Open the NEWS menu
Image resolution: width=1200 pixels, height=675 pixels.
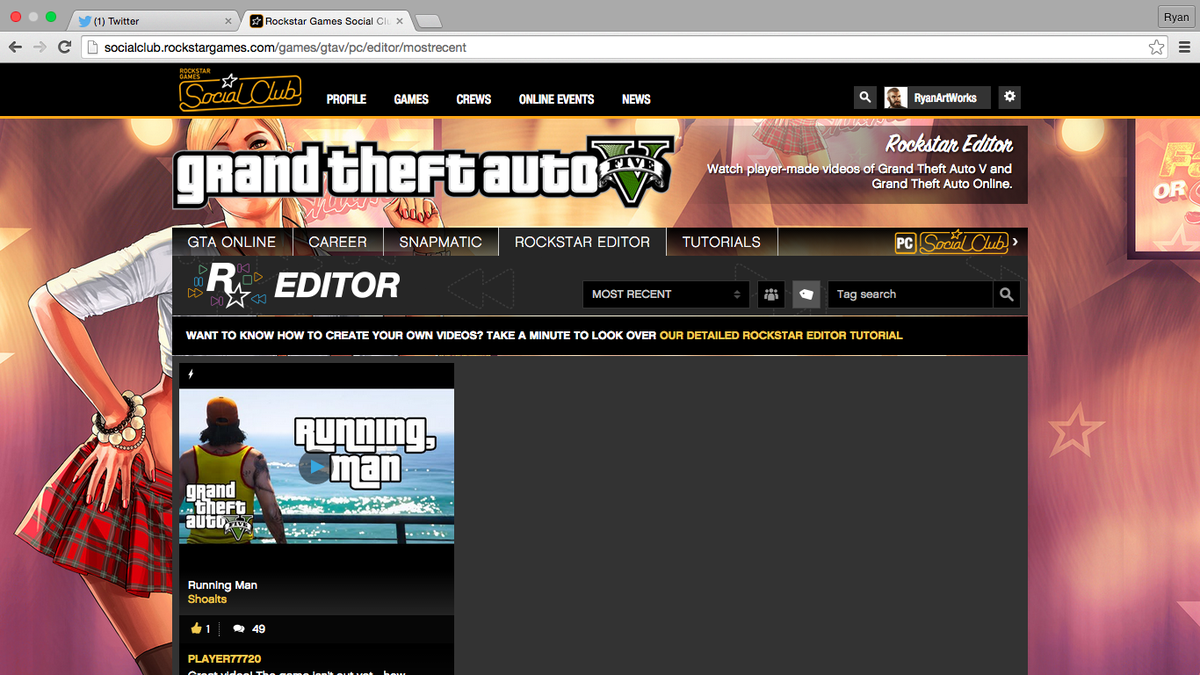pos(636,99)
